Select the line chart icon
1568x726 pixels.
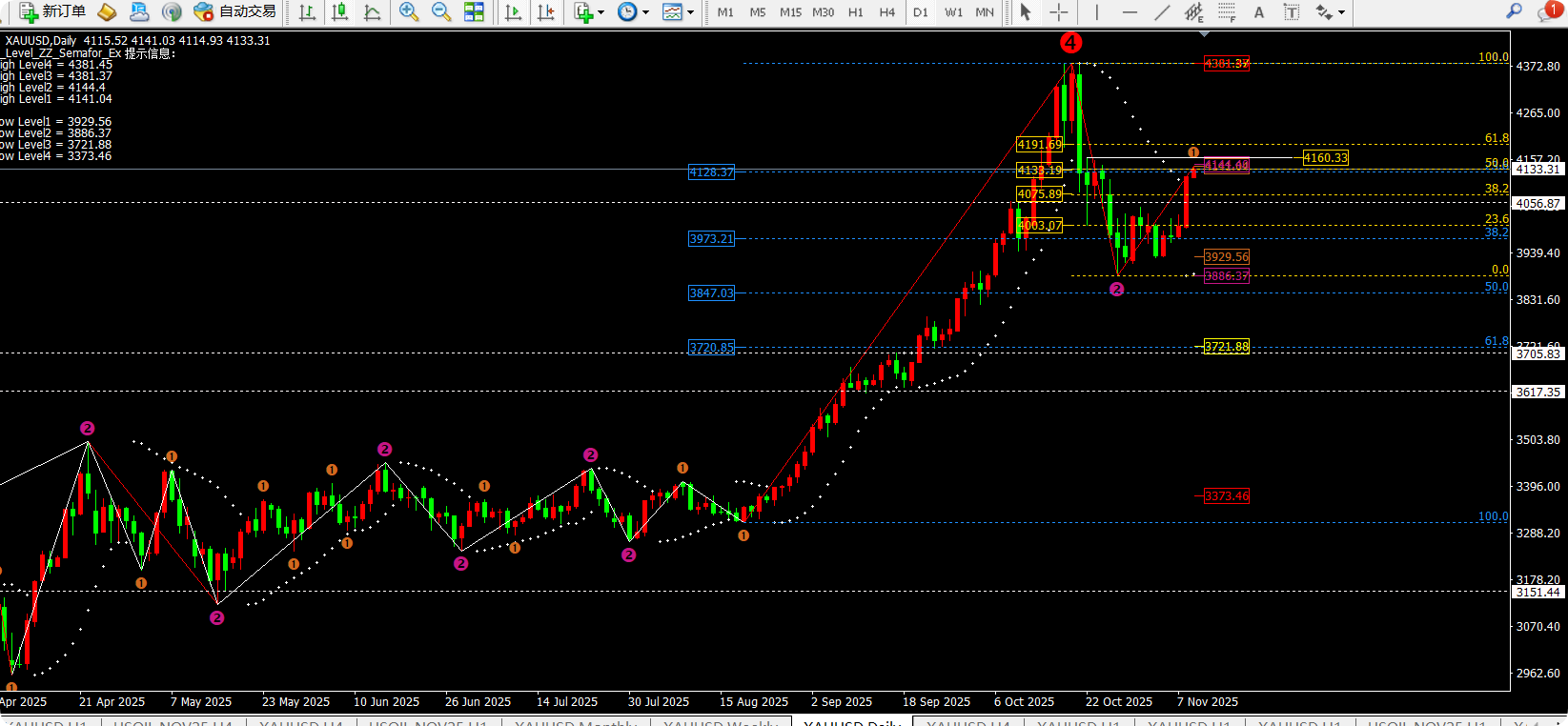pyautogui.click(x=372, y=12)
